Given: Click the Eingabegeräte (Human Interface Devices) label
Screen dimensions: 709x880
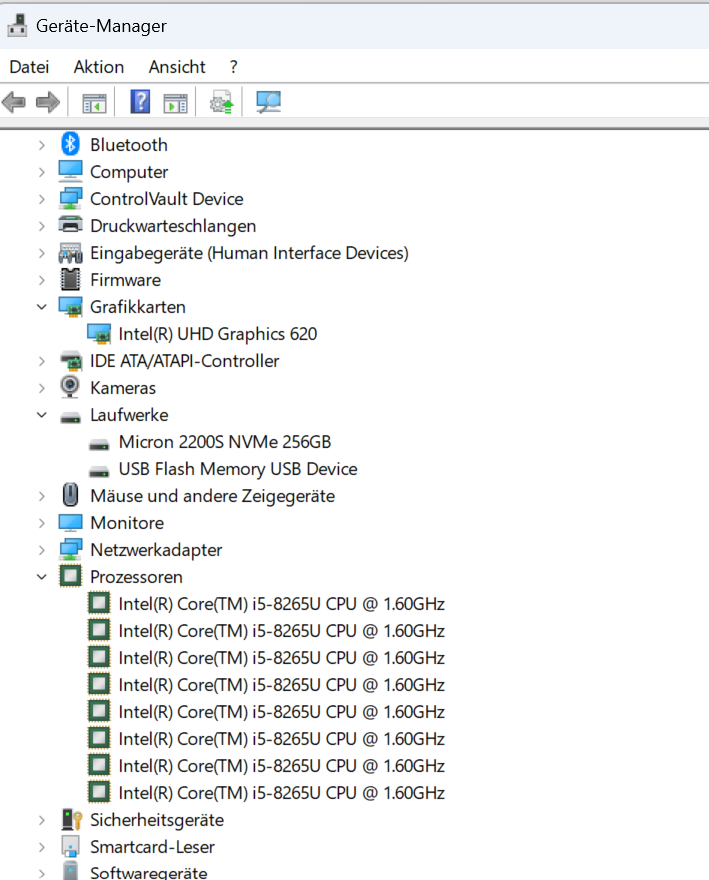Looking at the screenshot, I should 249,253.
